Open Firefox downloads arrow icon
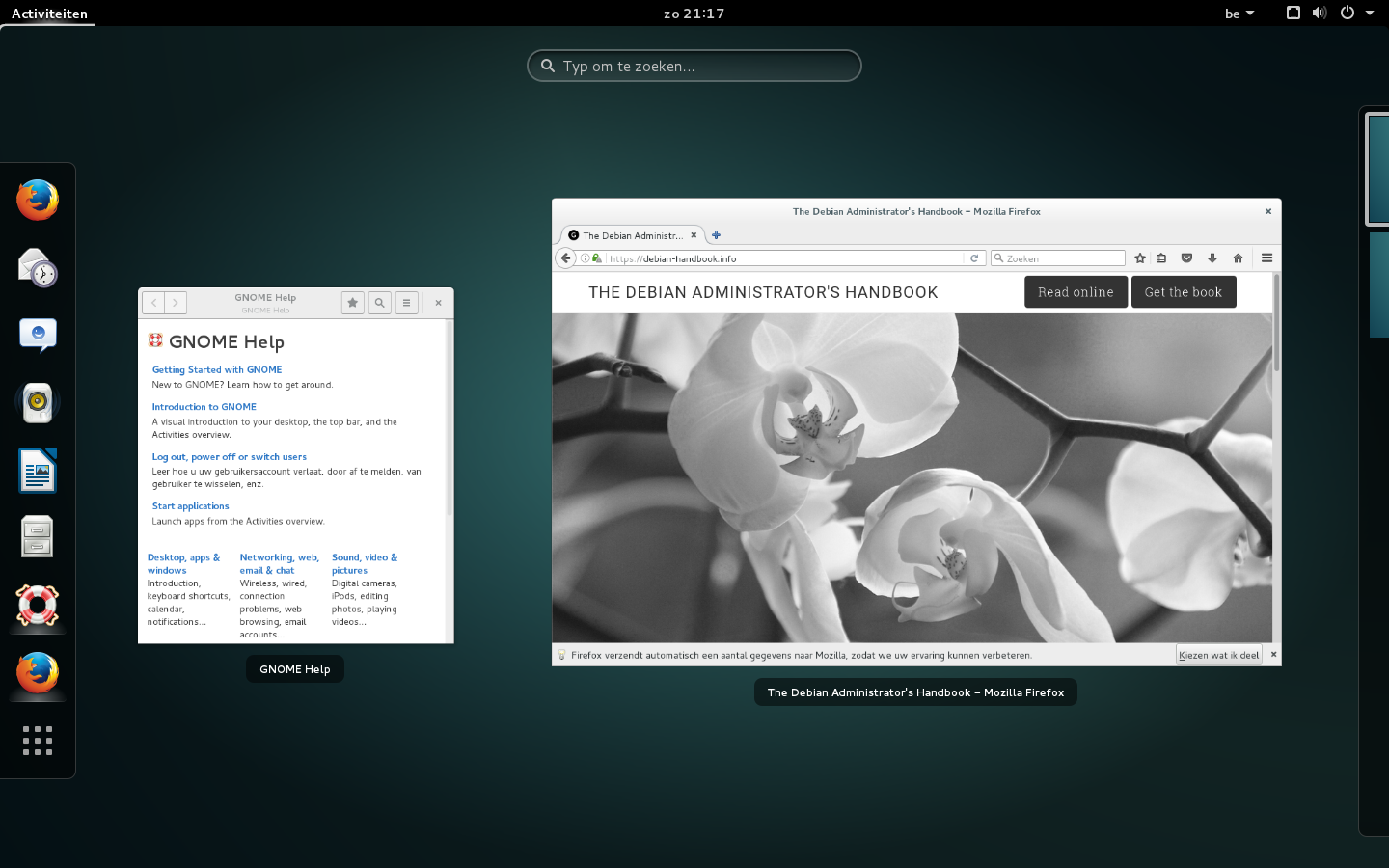This screenshot has height=868, width=1389. (1212, 258)
